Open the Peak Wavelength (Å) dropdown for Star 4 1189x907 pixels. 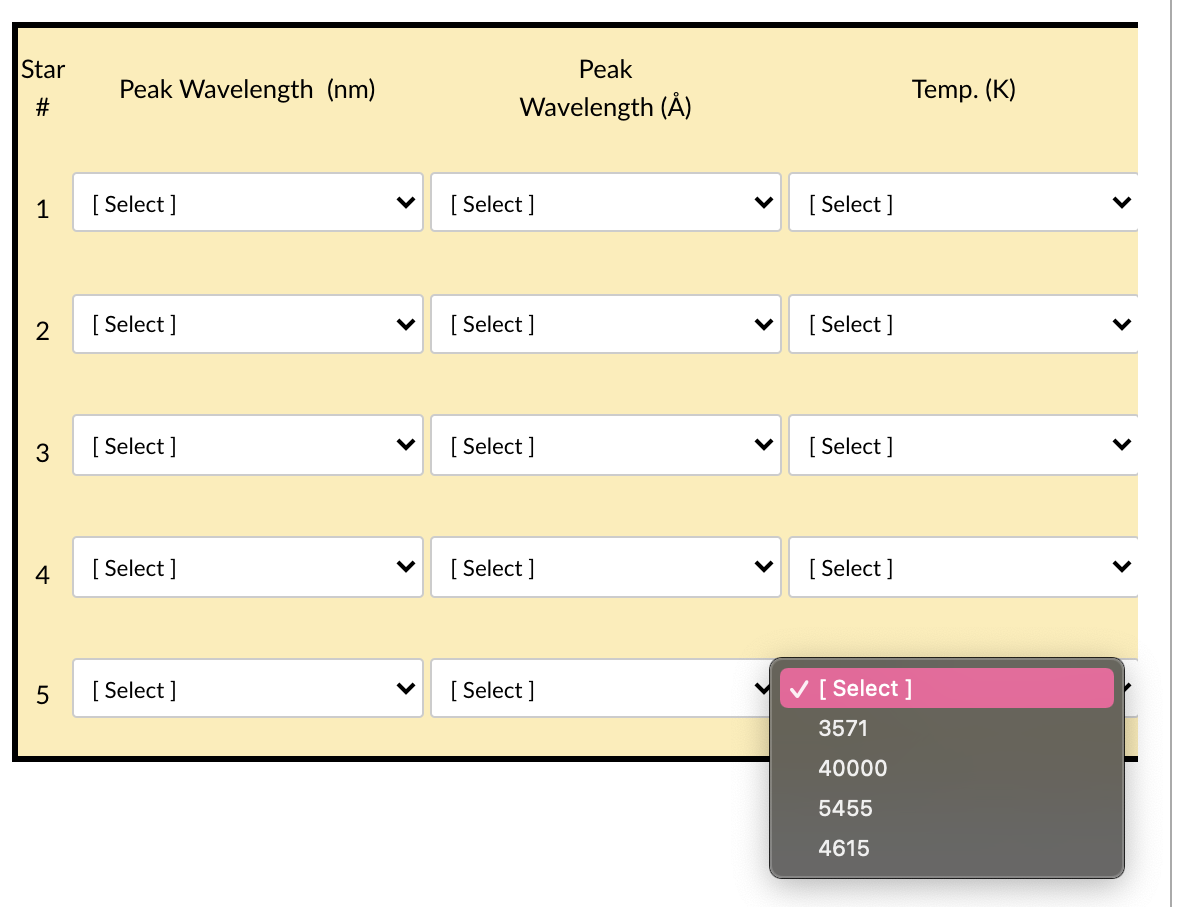click(605, 567)
